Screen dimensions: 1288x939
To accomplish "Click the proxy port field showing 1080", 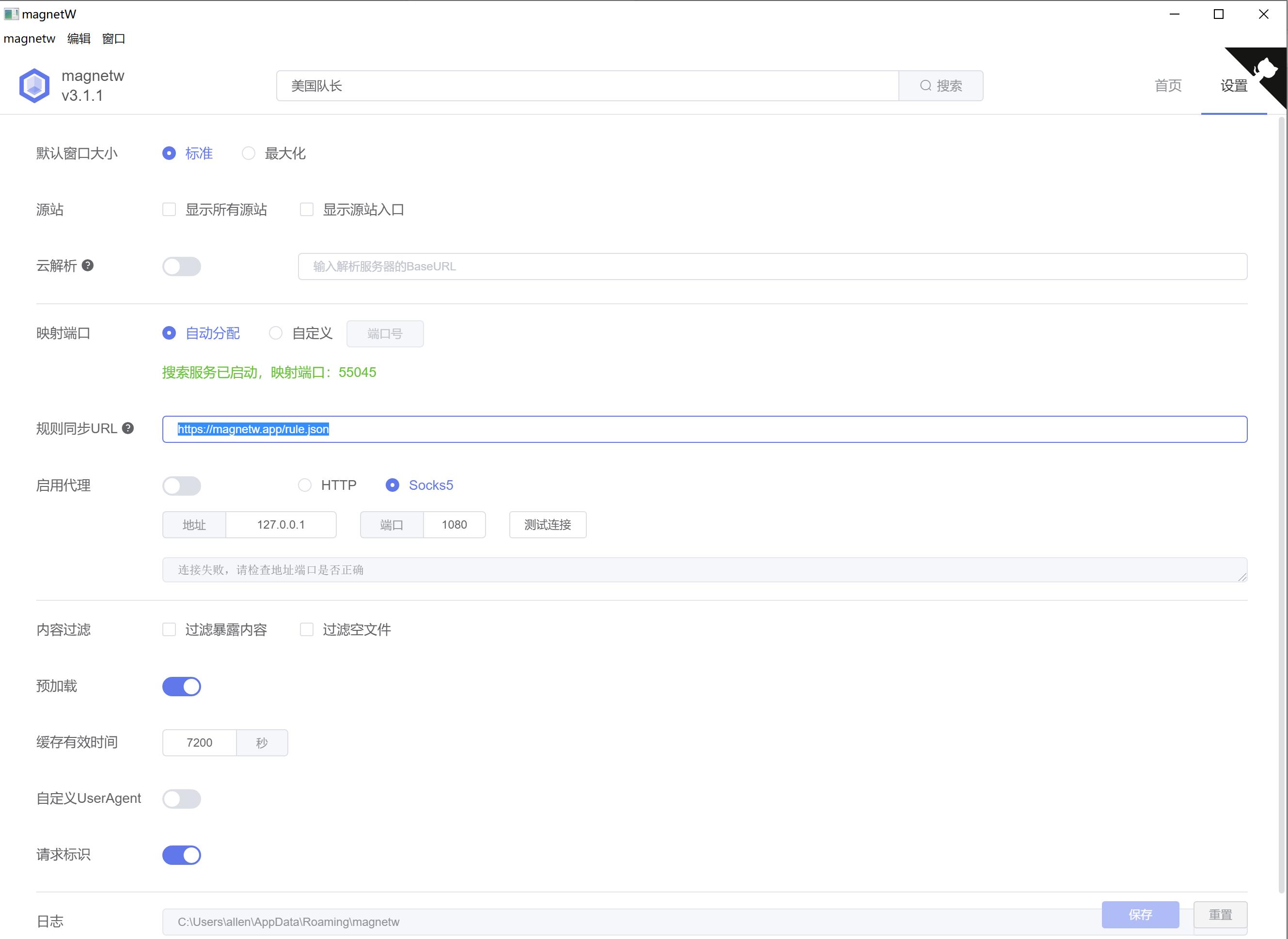I will click(454, 525).
